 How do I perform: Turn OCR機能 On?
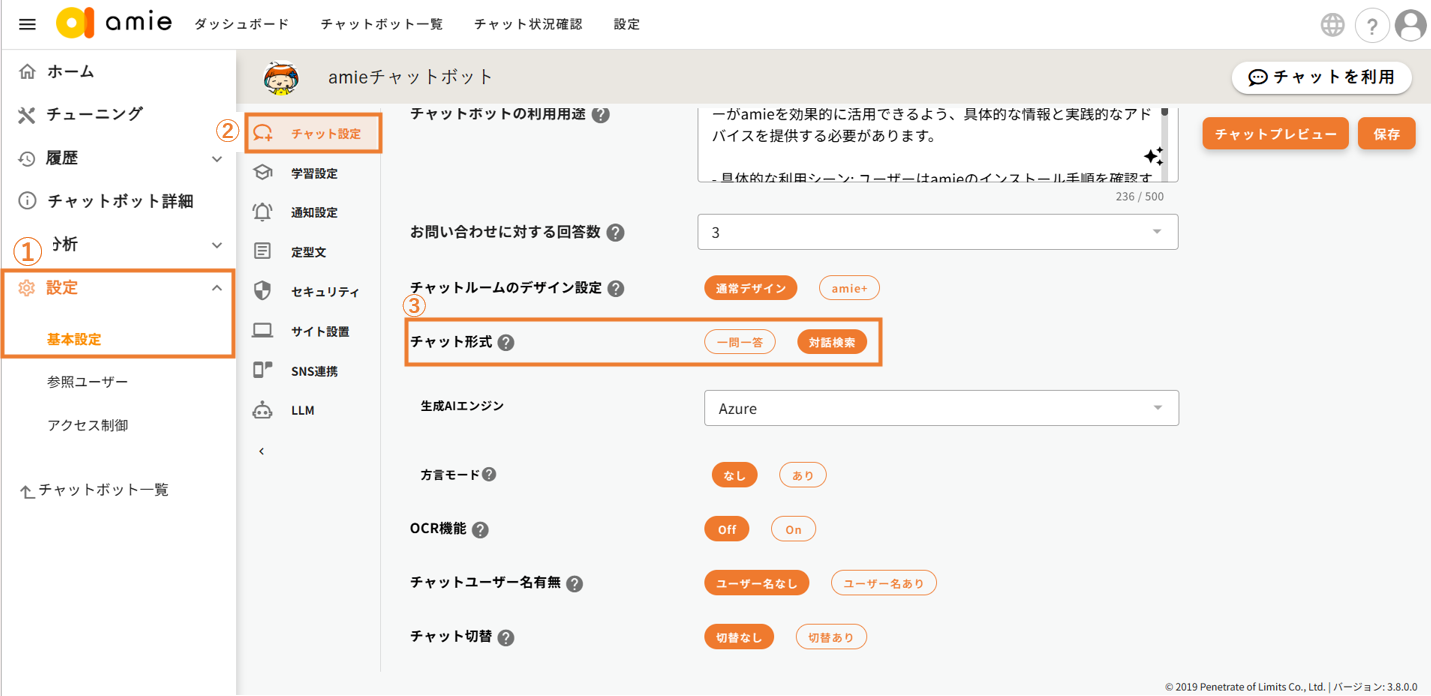click(792, 529)
